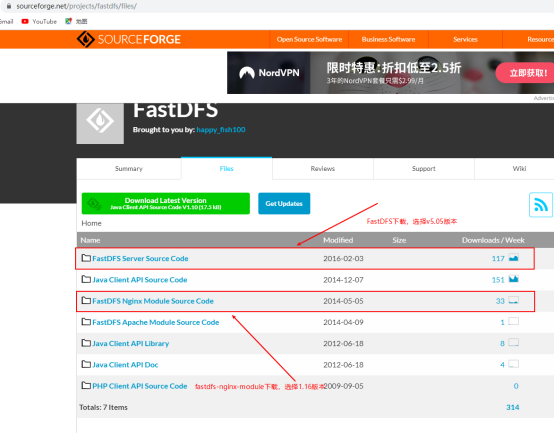This screenshot has height=433, width=554.
Task: Open download stats chart for FastDFS Server Source Code
Action: point(513,258)
